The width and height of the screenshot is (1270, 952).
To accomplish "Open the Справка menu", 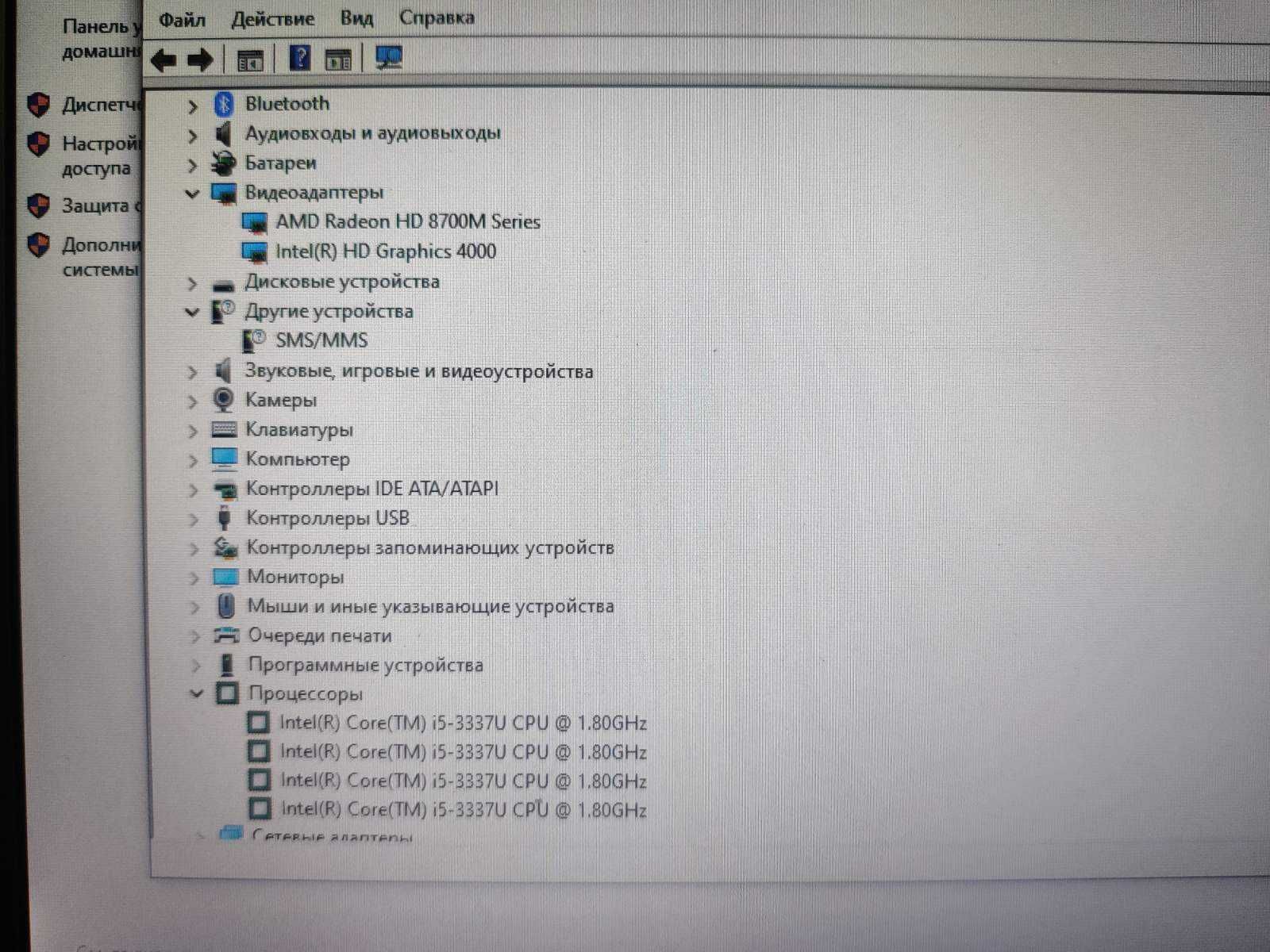I will [437, 17].
